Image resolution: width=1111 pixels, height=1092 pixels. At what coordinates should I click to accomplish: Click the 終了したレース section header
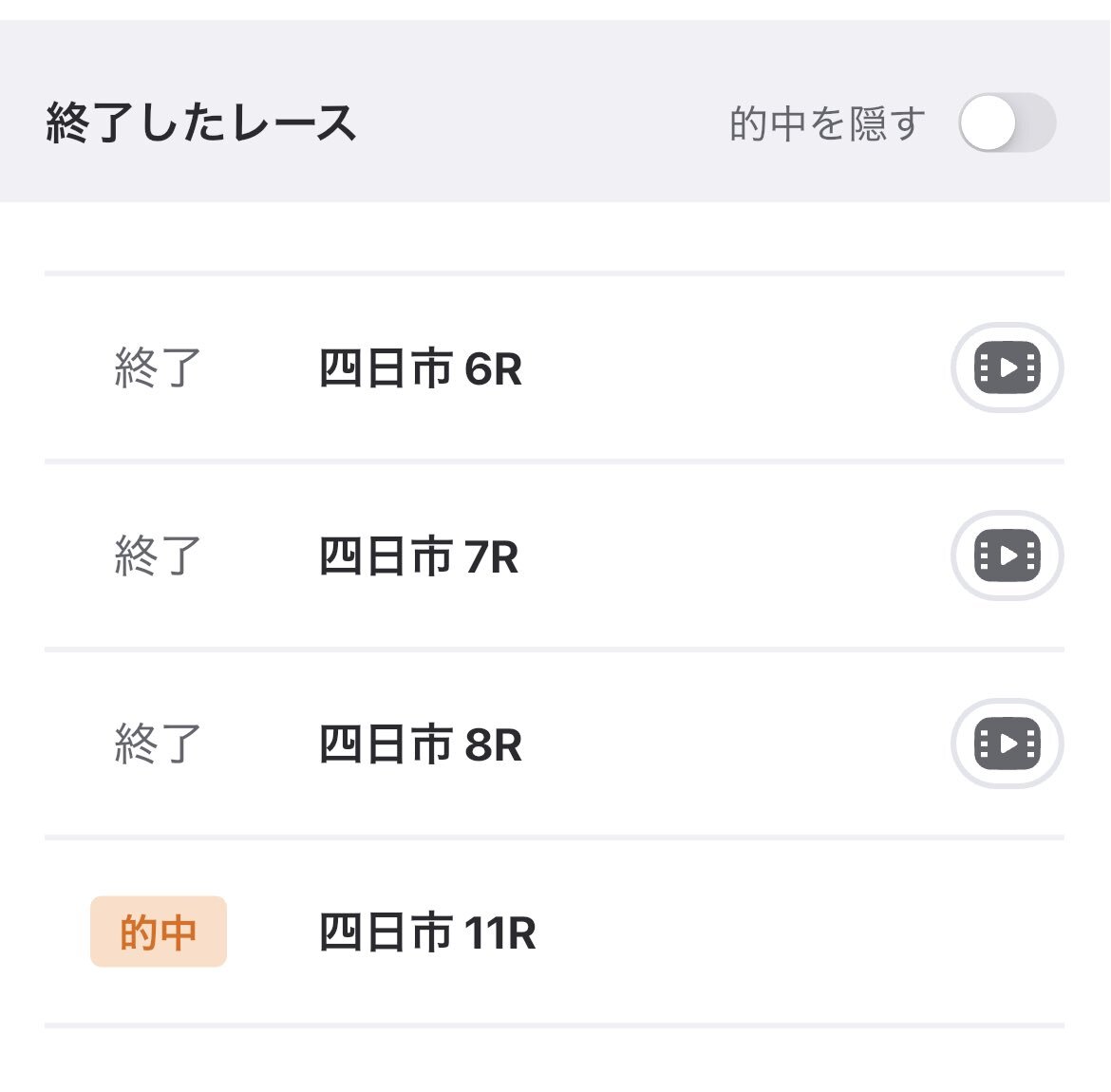(201, 123)
